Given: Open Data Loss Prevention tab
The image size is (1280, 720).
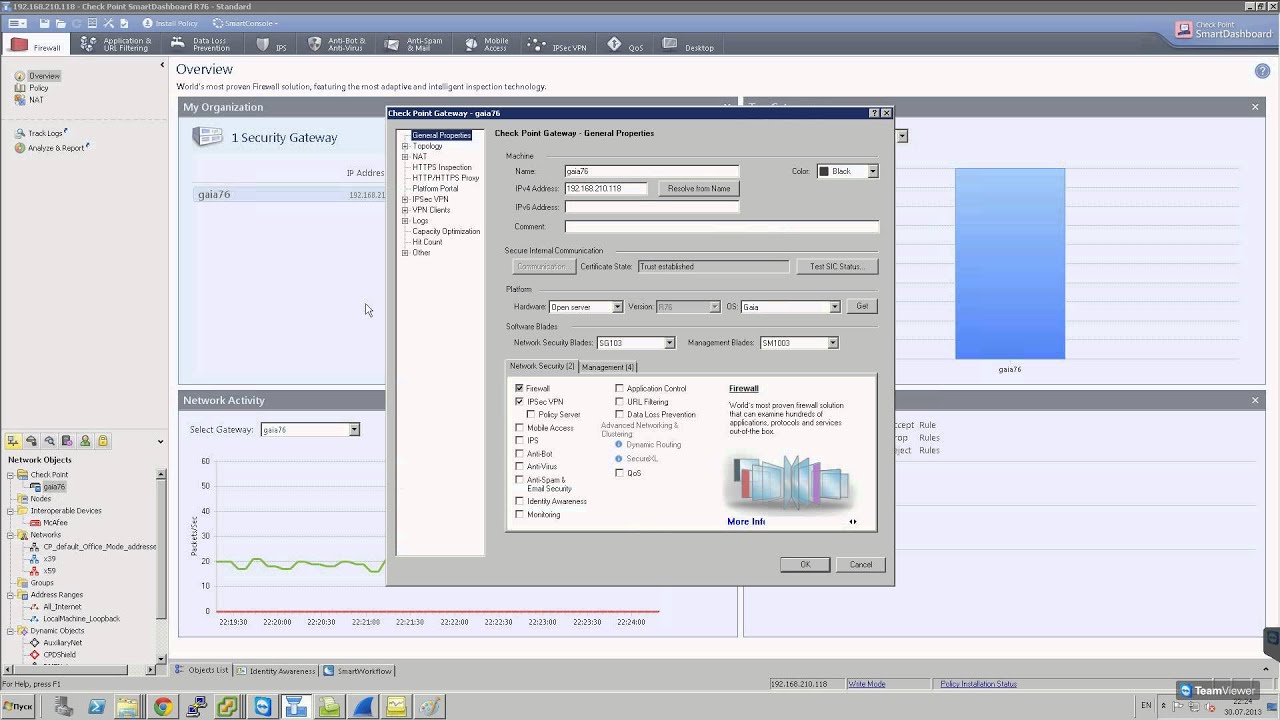Looking at the screenshot, I should pos(200,45).
